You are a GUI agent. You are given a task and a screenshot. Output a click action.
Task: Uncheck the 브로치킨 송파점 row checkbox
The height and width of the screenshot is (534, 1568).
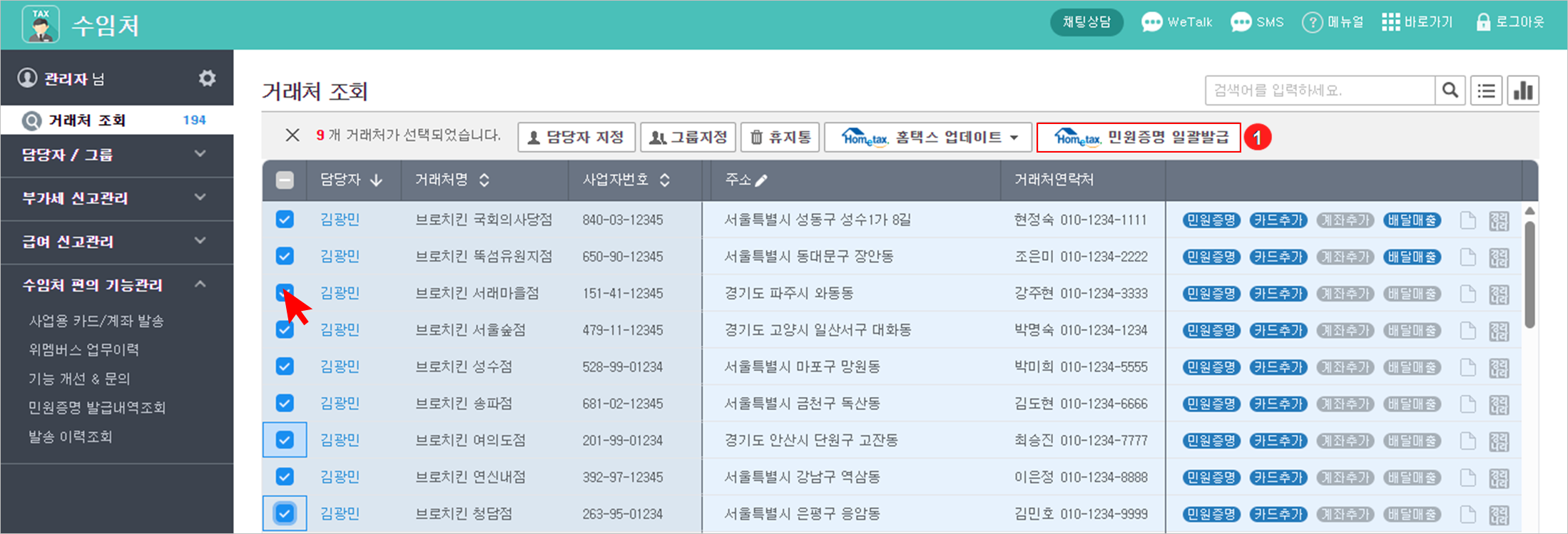pos(285,404)
